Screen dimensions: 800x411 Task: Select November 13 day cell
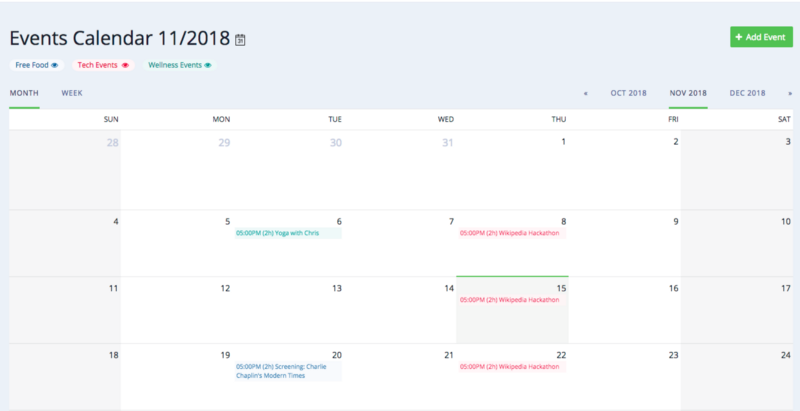tap(289, 311)
